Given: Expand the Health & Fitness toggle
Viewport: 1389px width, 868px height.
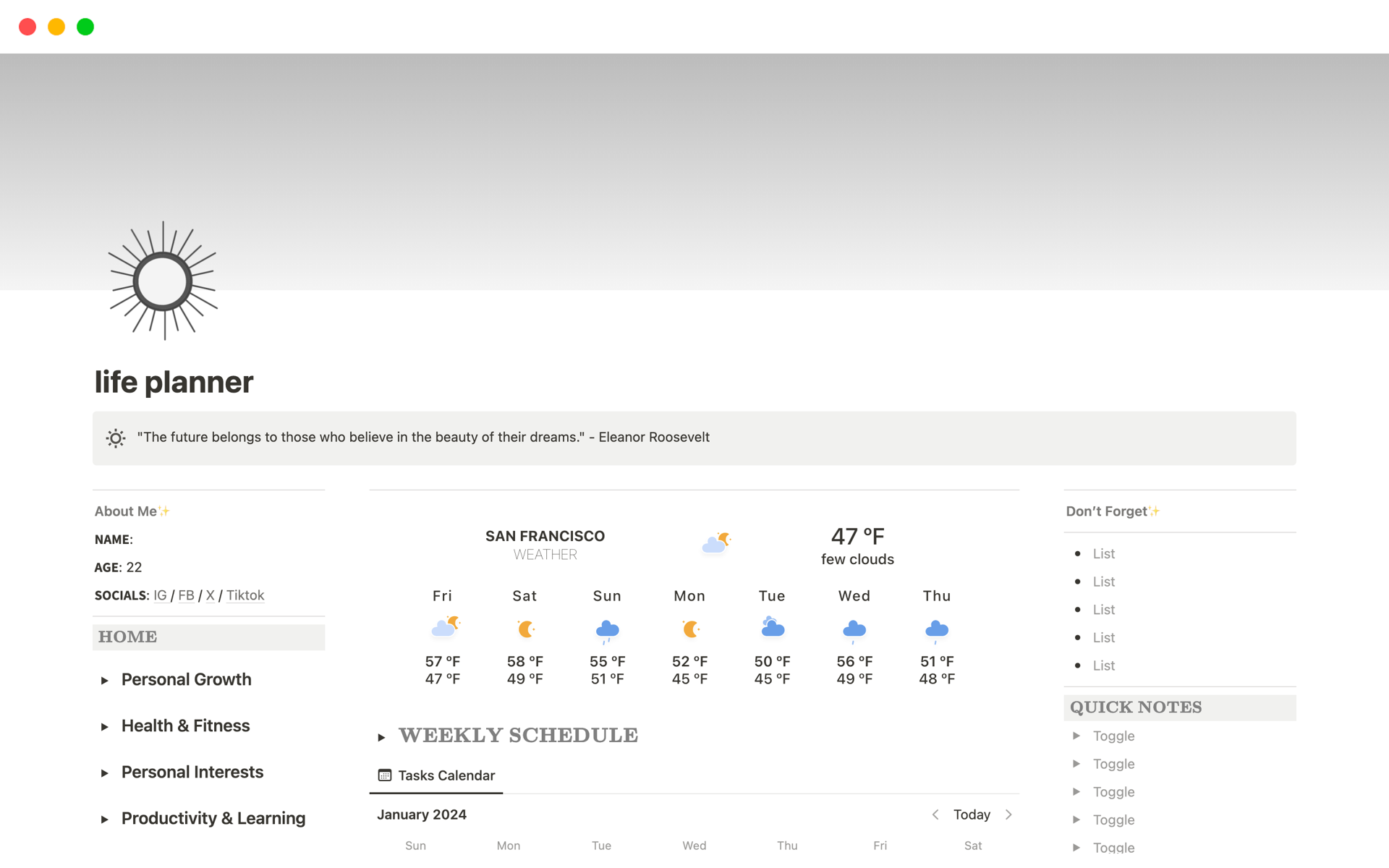Looking at the screenshot, I should pyautogui.click(x=105, y=727).
